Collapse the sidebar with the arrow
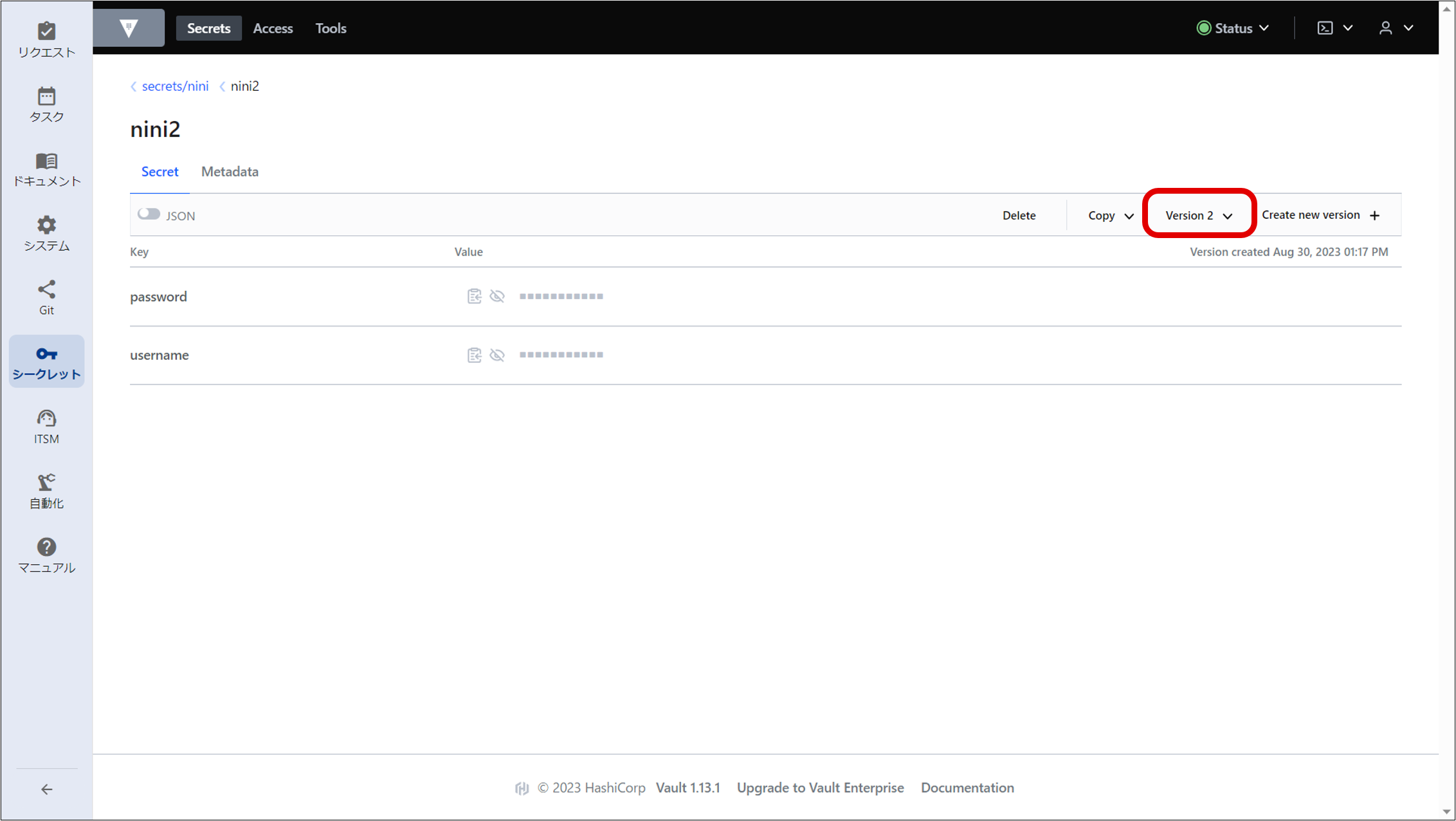Viewport: 1456px width, 821px height. [x=46, y=789]
